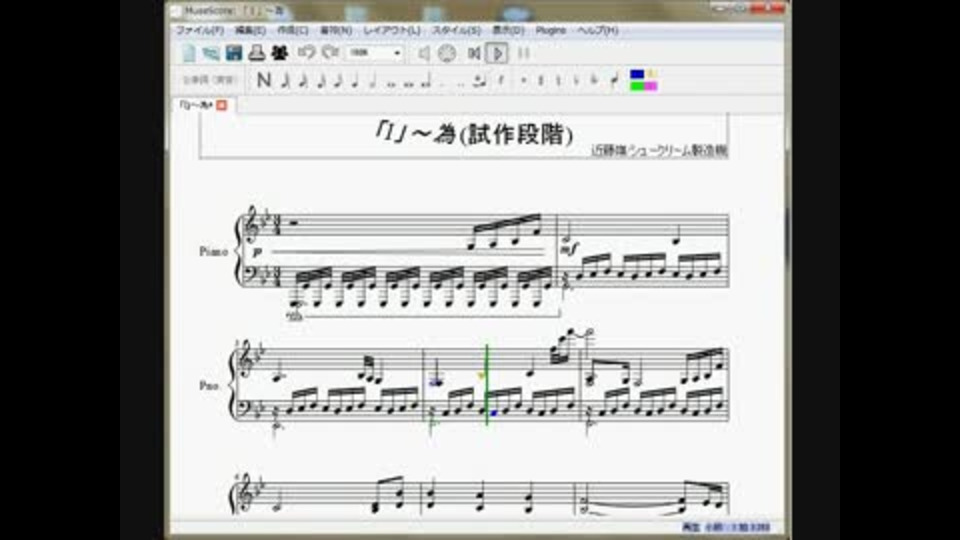Click the Pno. staff label
Screen dimensions: 960x540
click(x=209, y=386)
